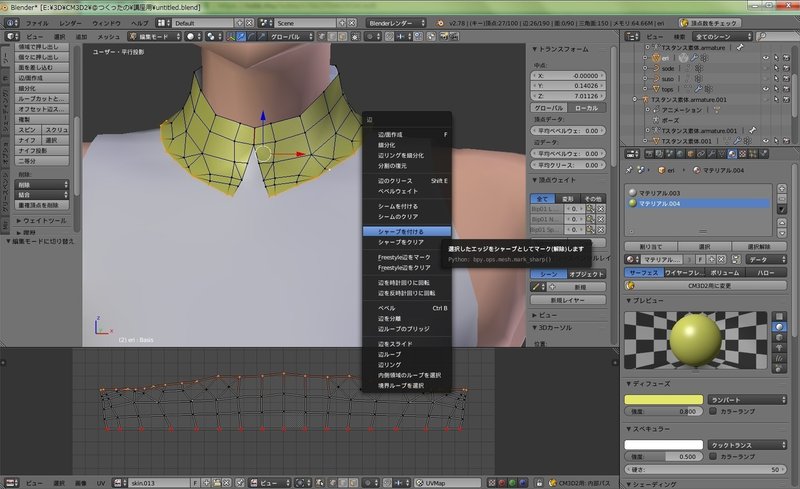Open the Blenderレンダー engine dropdown
Screen dimensions: 800x489
[x=396, y=23]
